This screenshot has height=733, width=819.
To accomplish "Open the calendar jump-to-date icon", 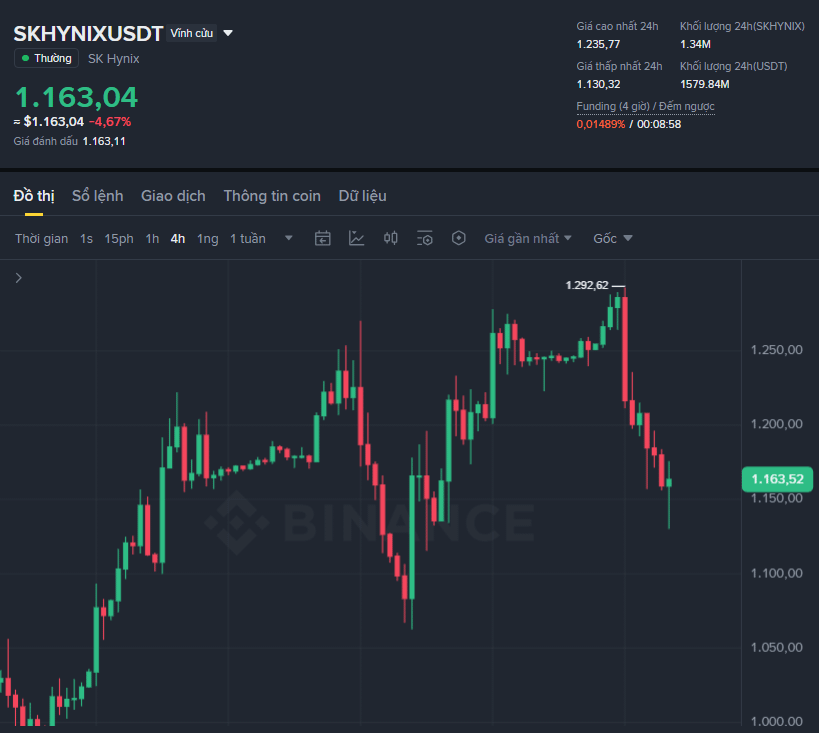I will click(322, 239).
